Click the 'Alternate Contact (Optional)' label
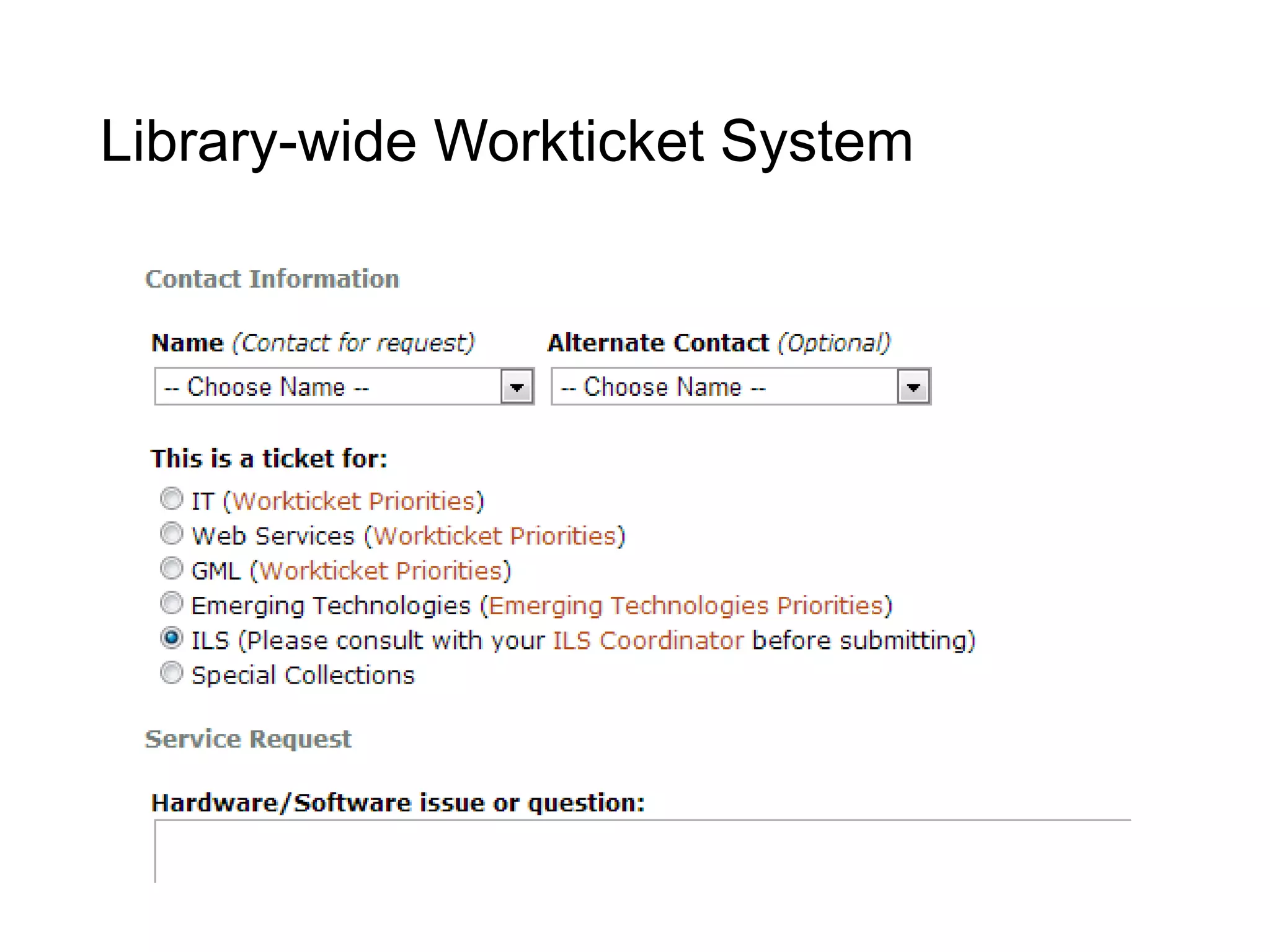The height and width of the screenshot is (952, 1270). tap(719, 343)
